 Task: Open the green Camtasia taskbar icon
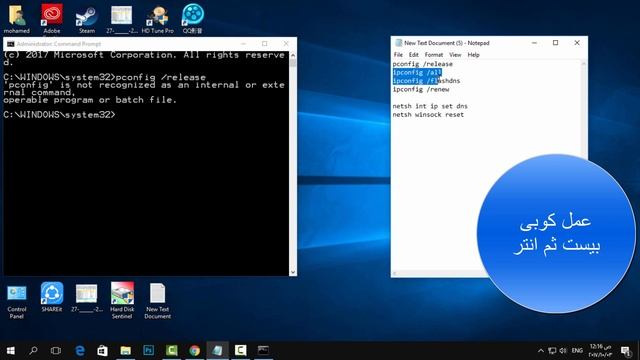pyautogui.click(x=171, y=350)
